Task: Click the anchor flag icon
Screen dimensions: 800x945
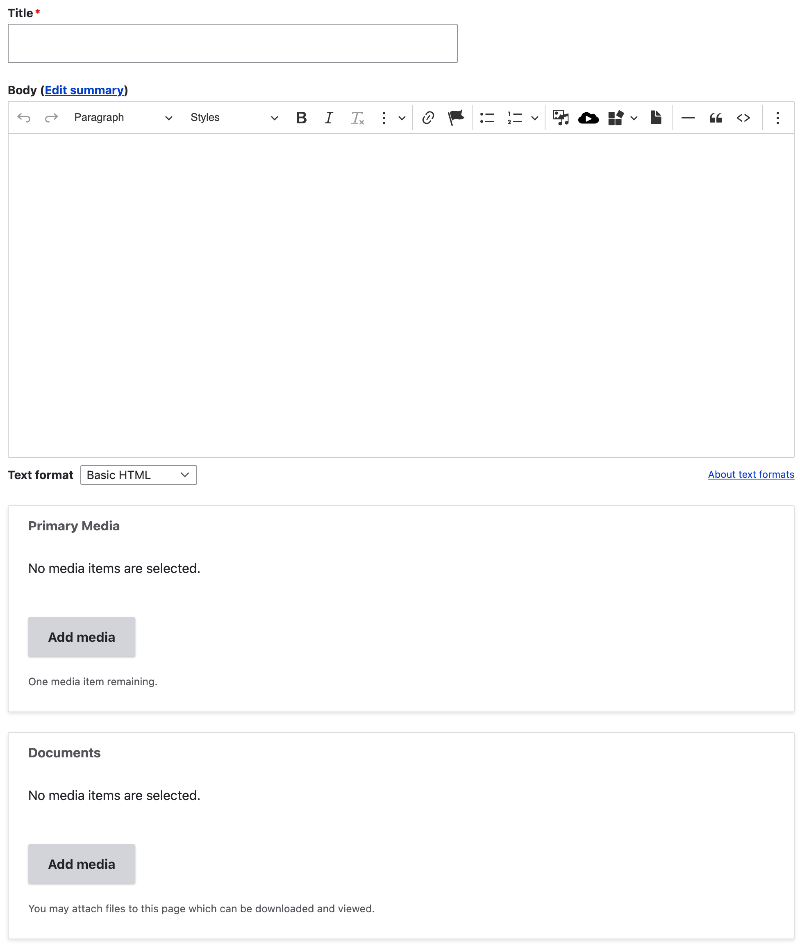Action: point(456,118)
